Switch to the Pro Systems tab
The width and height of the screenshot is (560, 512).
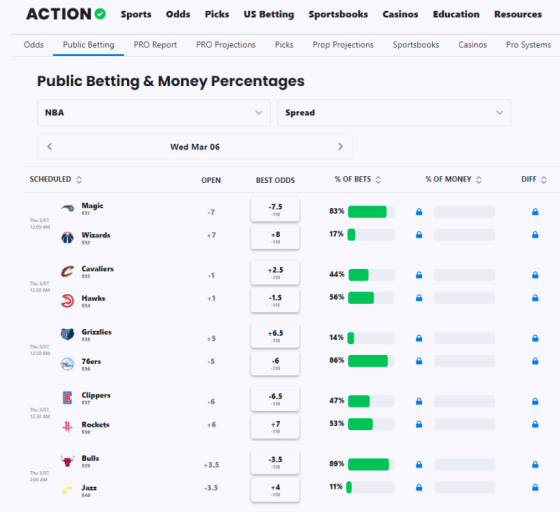(528, 45)
